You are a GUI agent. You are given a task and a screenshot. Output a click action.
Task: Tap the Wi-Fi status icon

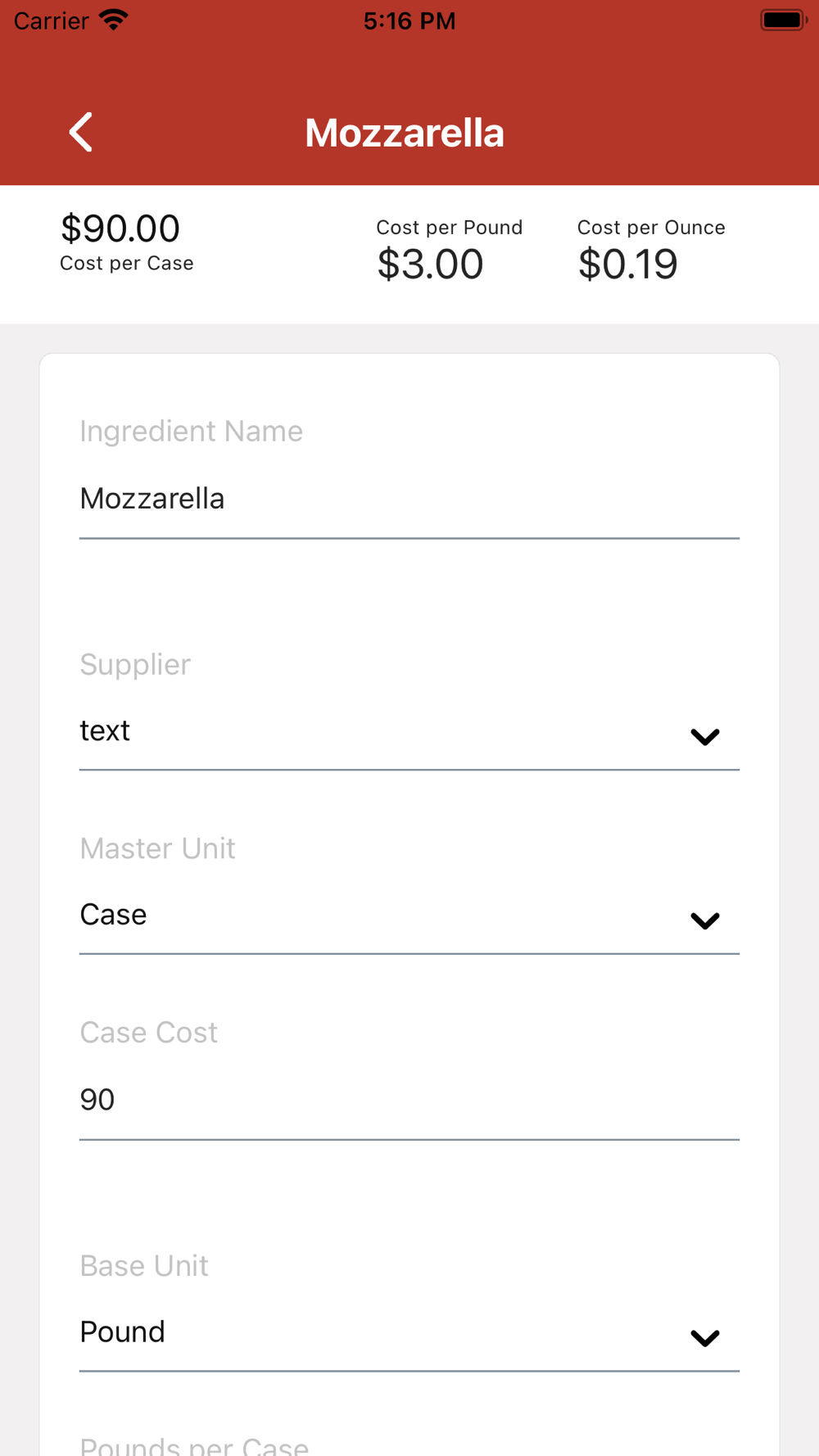click(114, 20)
